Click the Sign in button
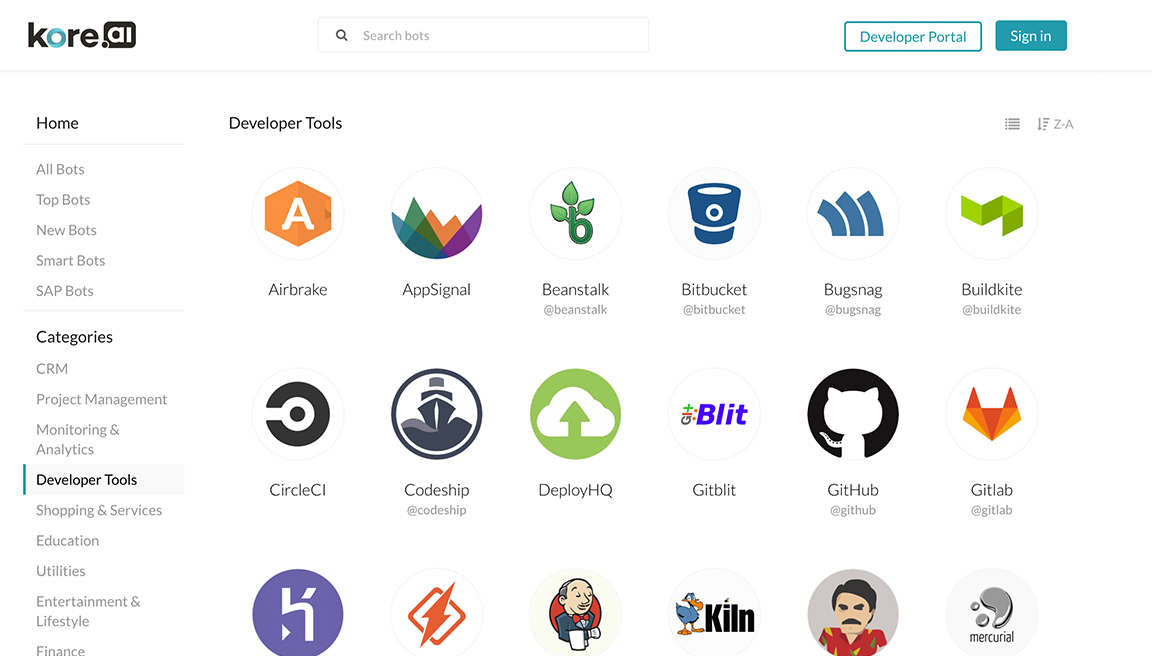This screenshot has height=656, width=1152. [1031, 36]
